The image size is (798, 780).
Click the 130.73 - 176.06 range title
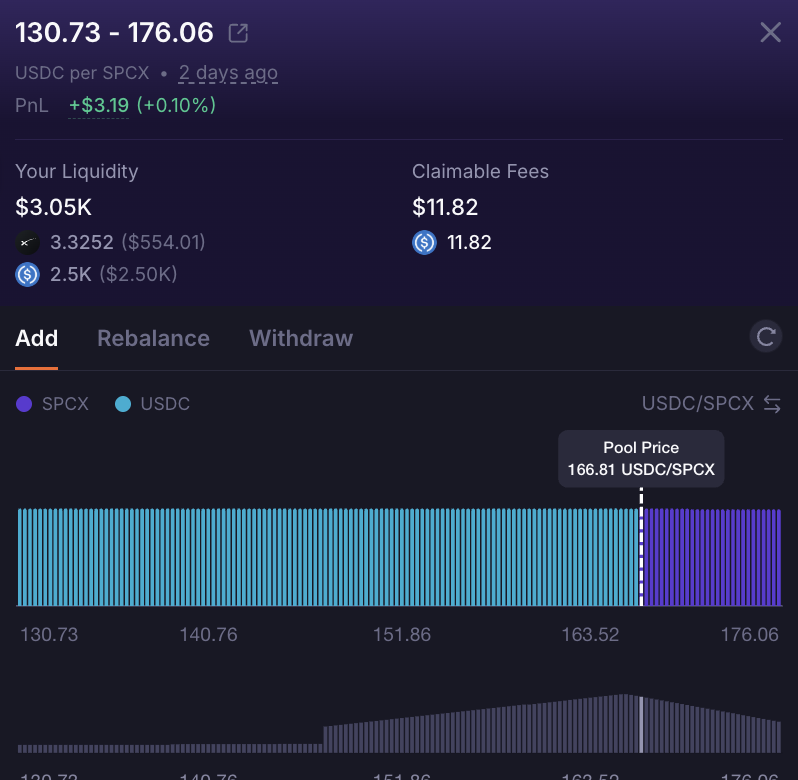click(115, 33)
